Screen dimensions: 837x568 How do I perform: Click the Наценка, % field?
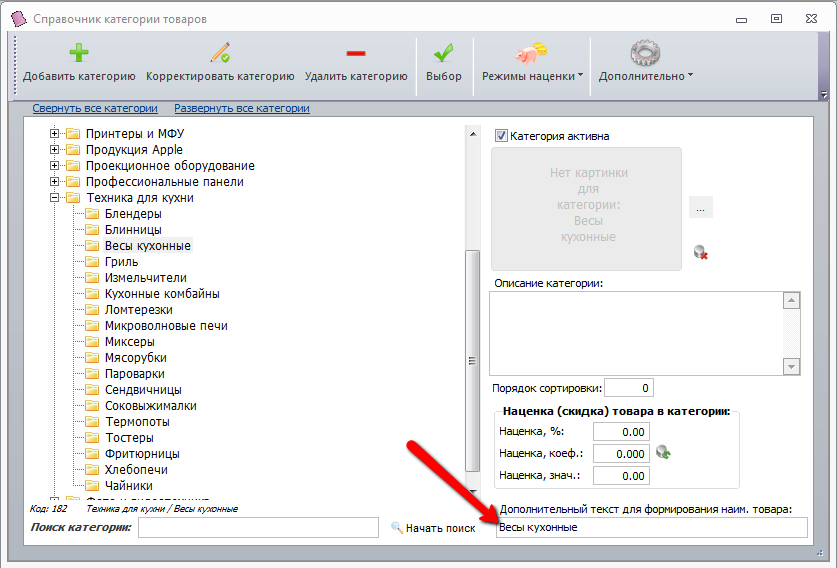coord(621,432)
